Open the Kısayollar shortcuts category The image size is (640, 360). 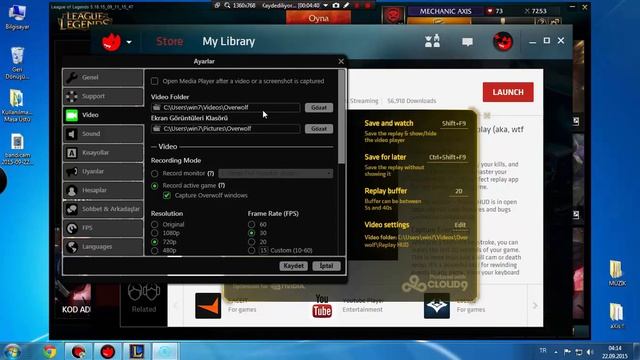tap(103, 153)
